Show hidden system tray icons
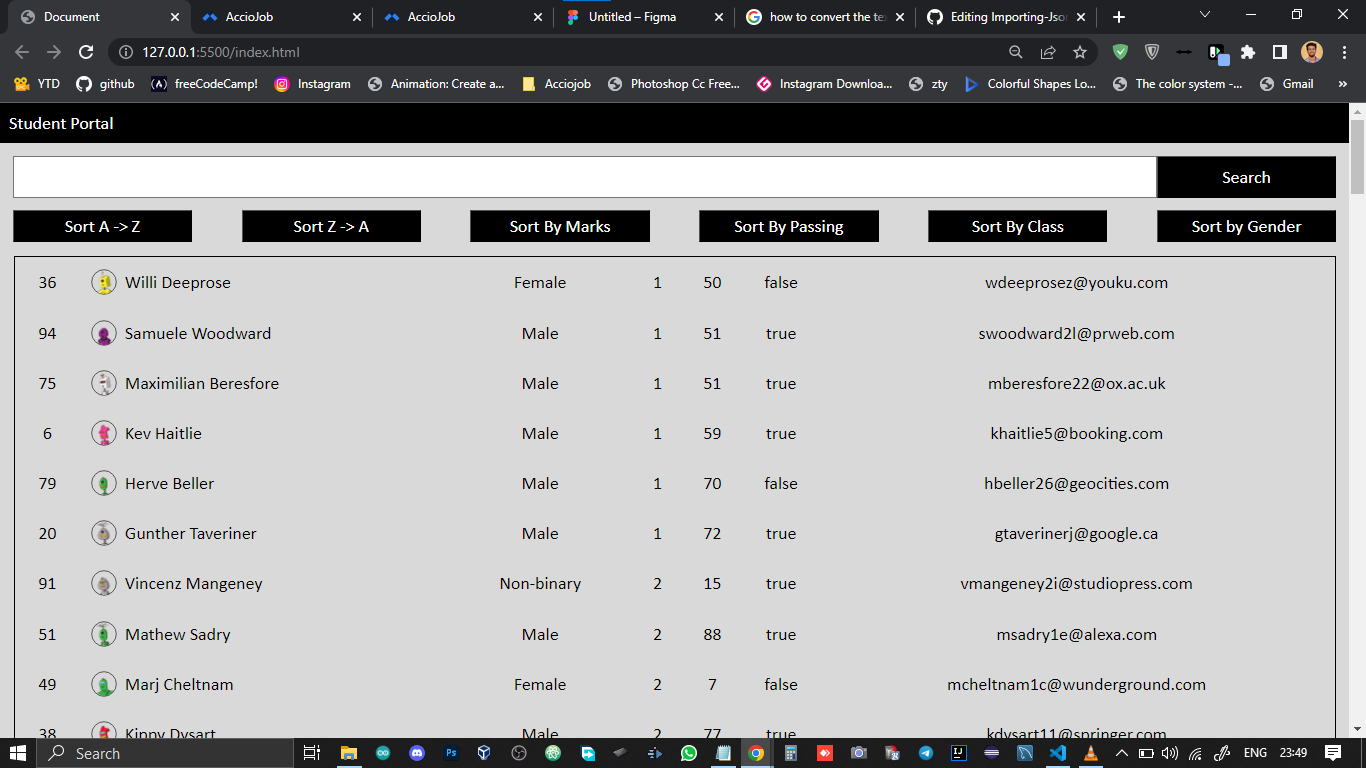 [1122, 753]
